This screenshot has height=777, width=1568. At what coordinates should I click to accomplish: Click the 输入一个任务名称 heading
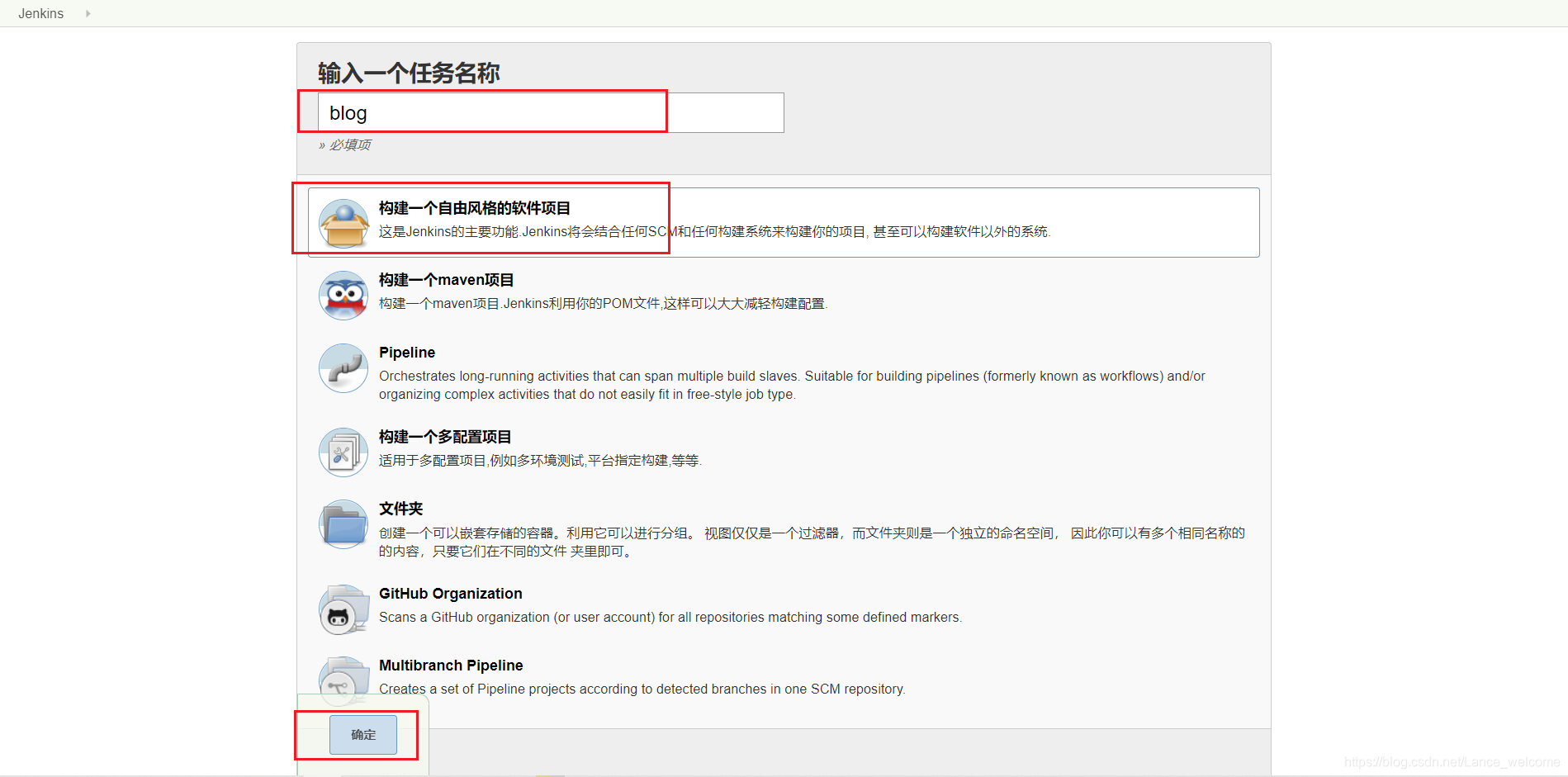(409, 73)
